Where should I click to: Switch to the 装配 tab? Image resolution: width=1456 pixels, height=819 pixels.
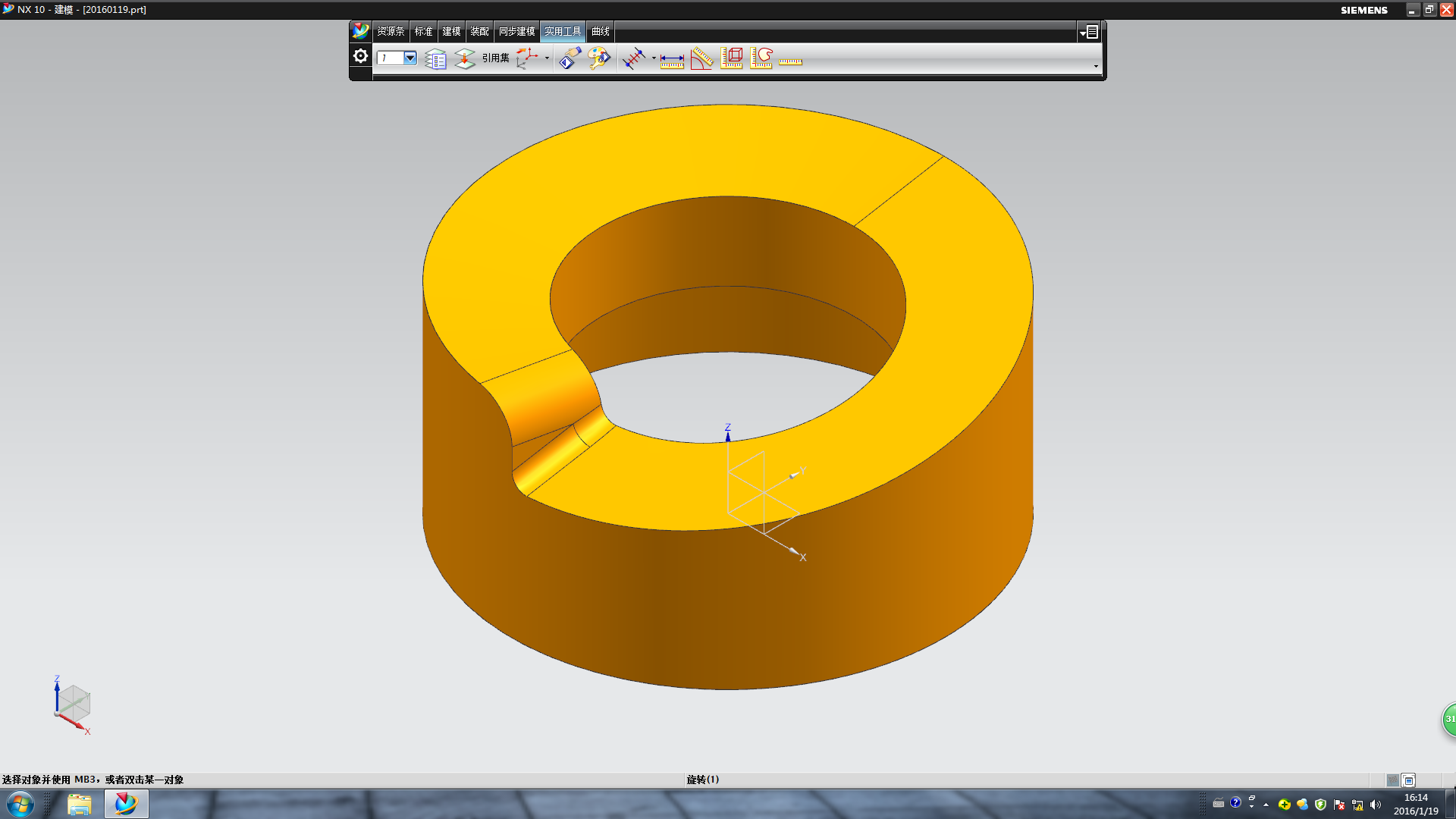pos(479,31)
